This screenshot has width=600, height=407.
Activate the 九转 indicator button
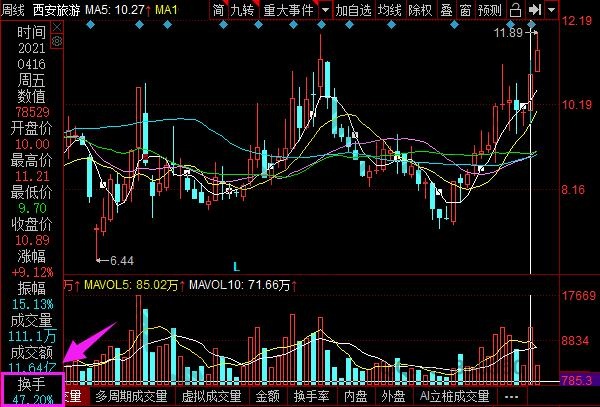pyautogui.click(x=242, y=10)
